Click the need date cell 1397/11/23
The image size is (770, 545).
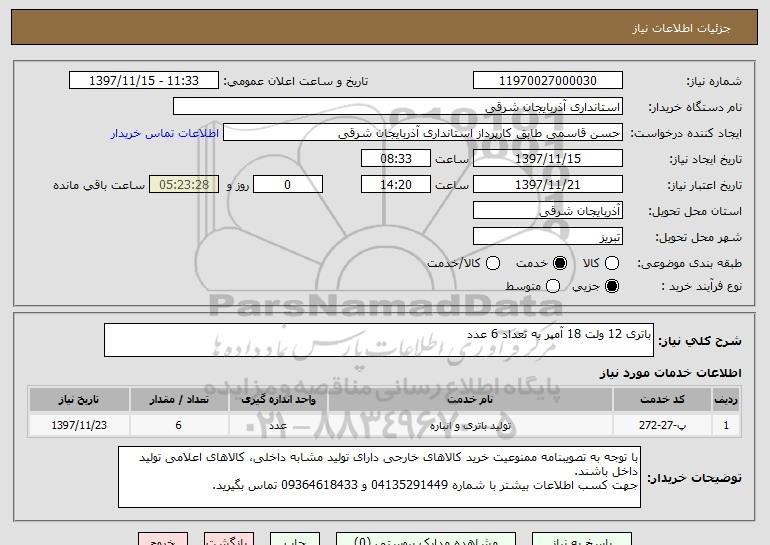pos(79,425)
